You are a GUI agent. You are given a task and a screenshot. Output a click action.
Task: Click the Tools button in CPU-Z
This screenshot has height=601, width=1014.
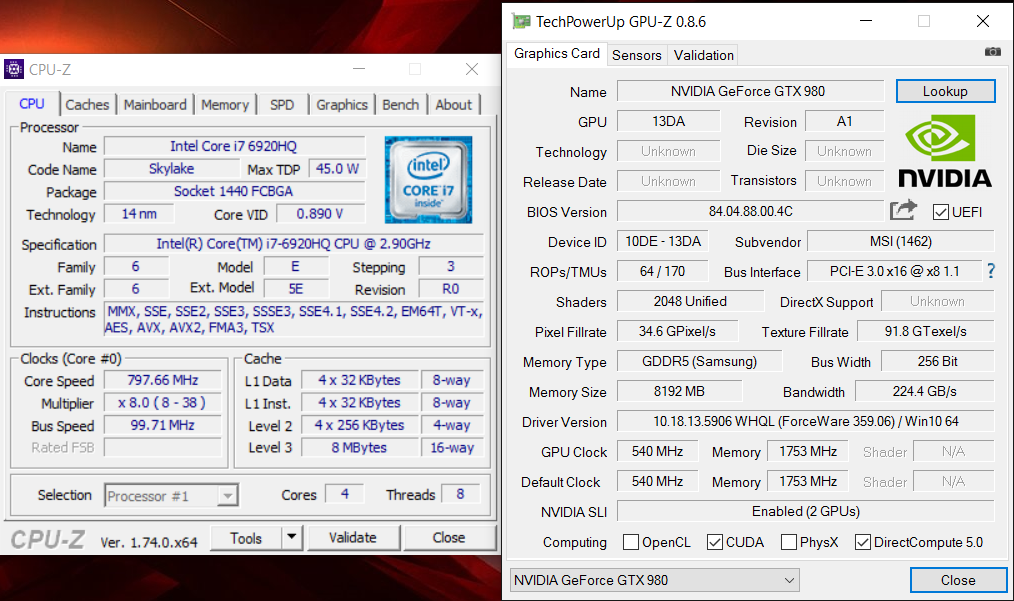point(246,538)
